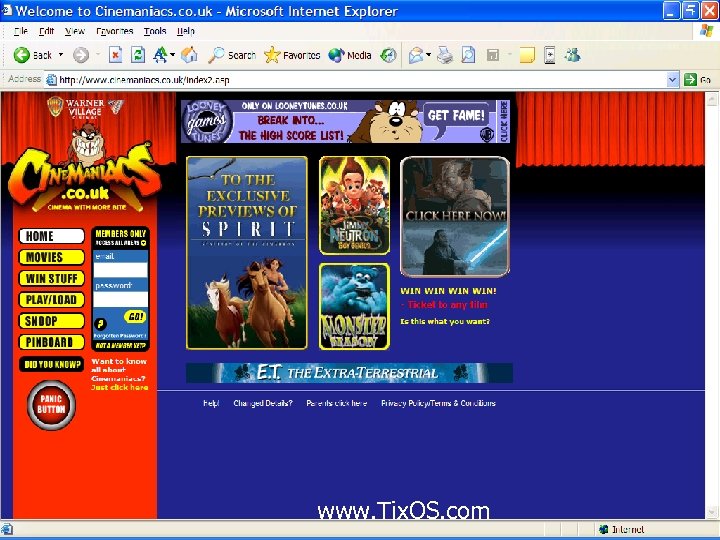Click the grayed Edit toolbar icon
This screenshot has height=540, width=720.
click(493, 55)
